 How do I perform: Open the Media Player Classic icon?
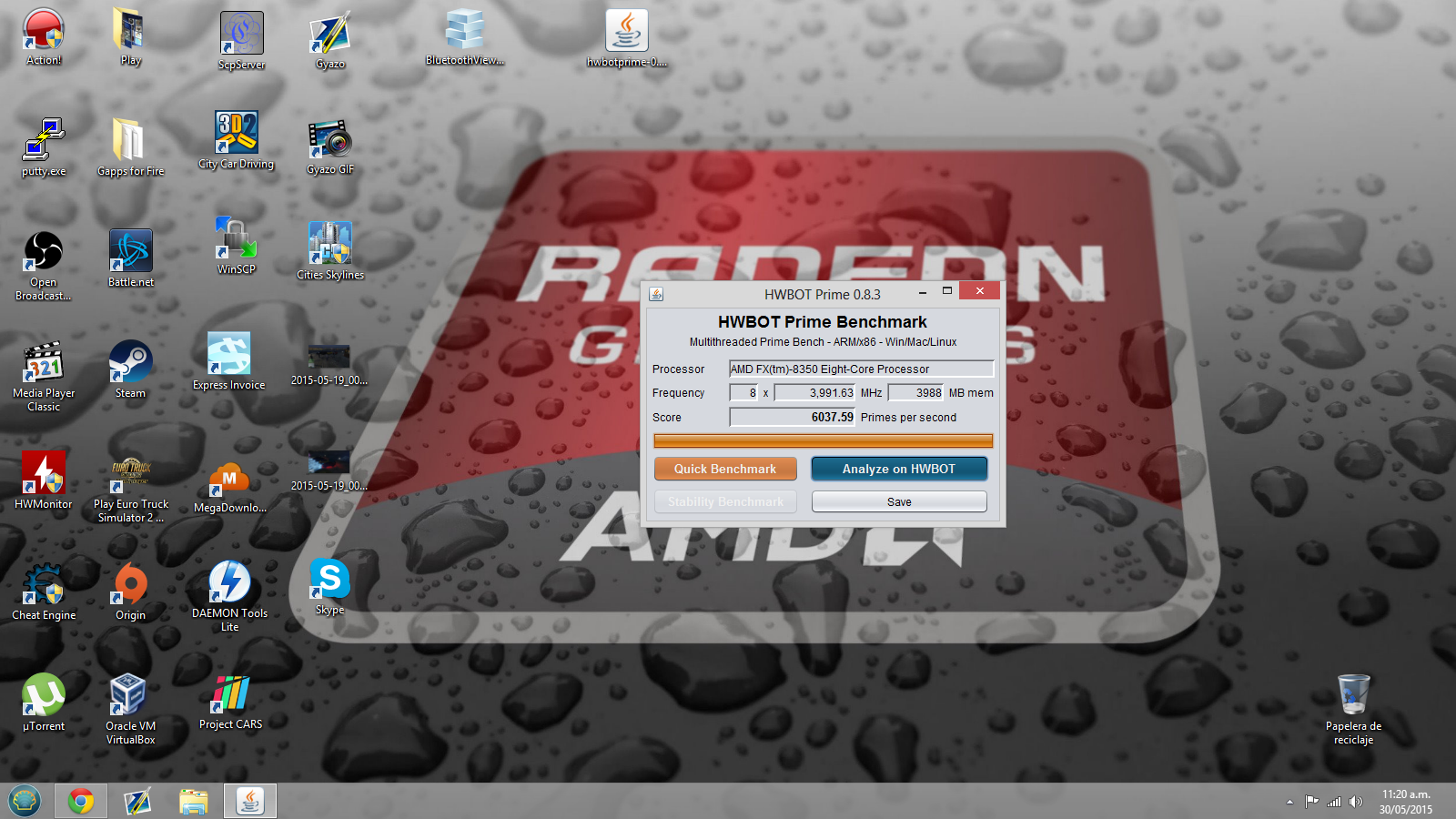point(43,377)
